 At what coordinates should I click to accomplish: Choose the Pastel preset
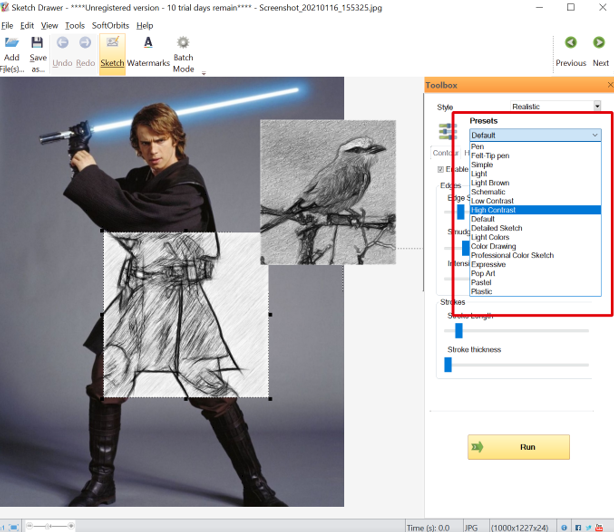[x=535, y=282]
